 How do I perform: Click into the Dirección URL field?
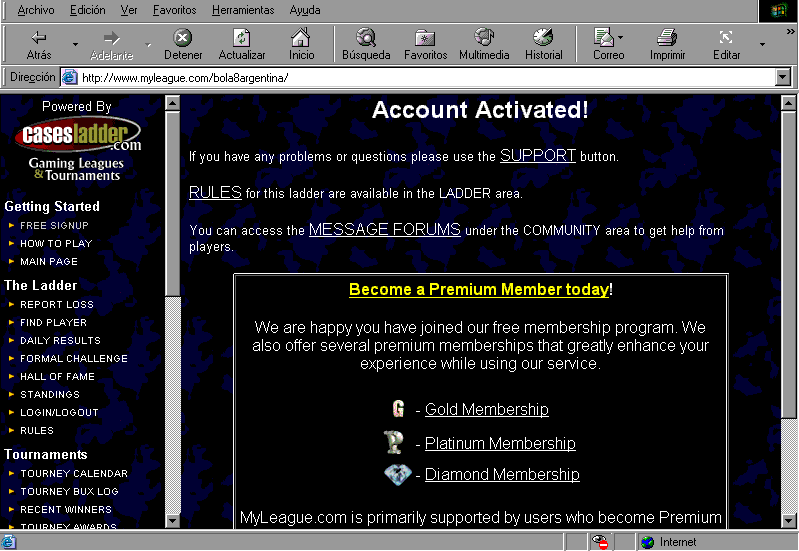420,77
